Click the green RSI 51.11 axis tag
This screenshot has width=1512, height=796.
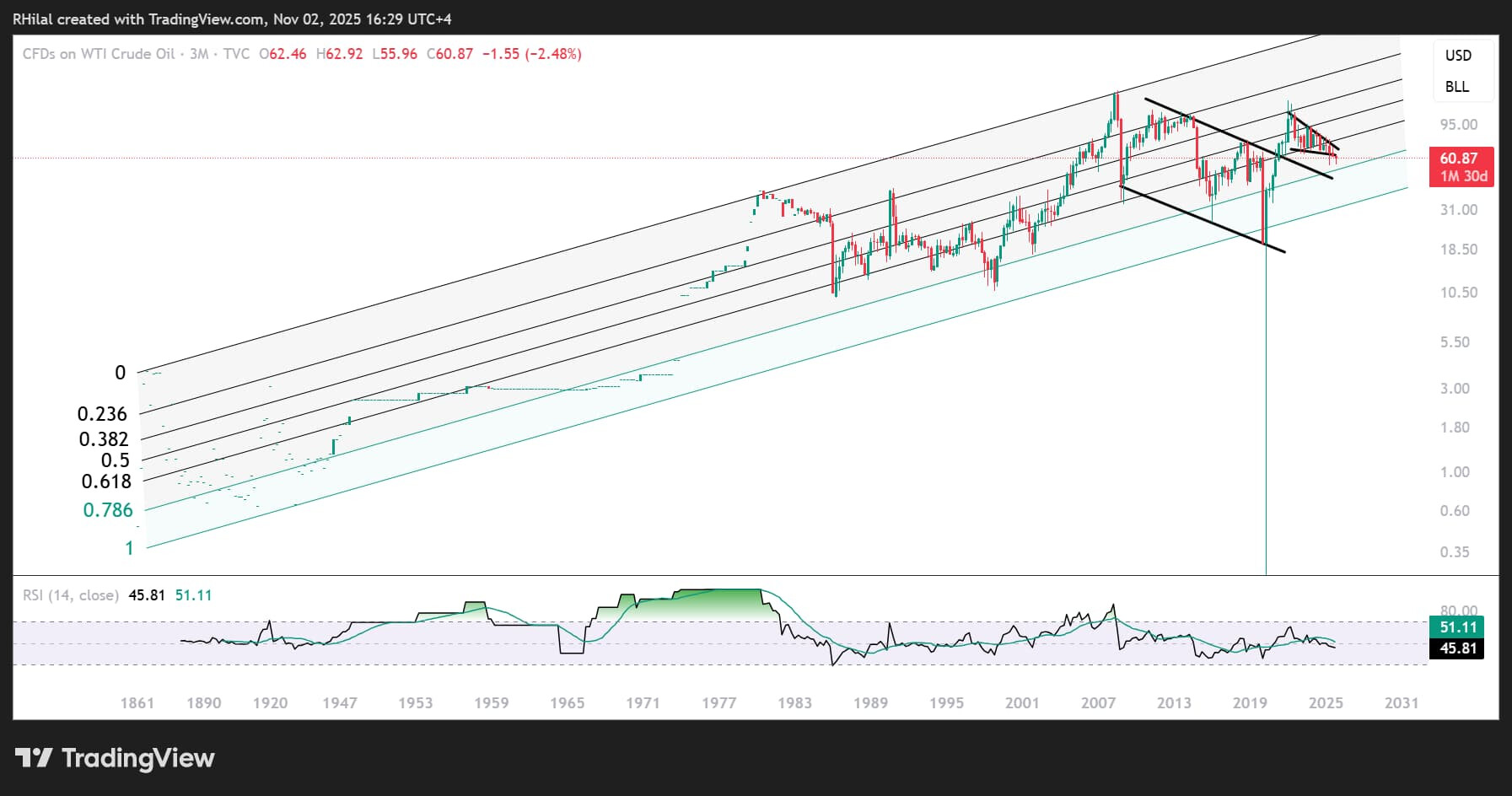(x=1458, y=627)
